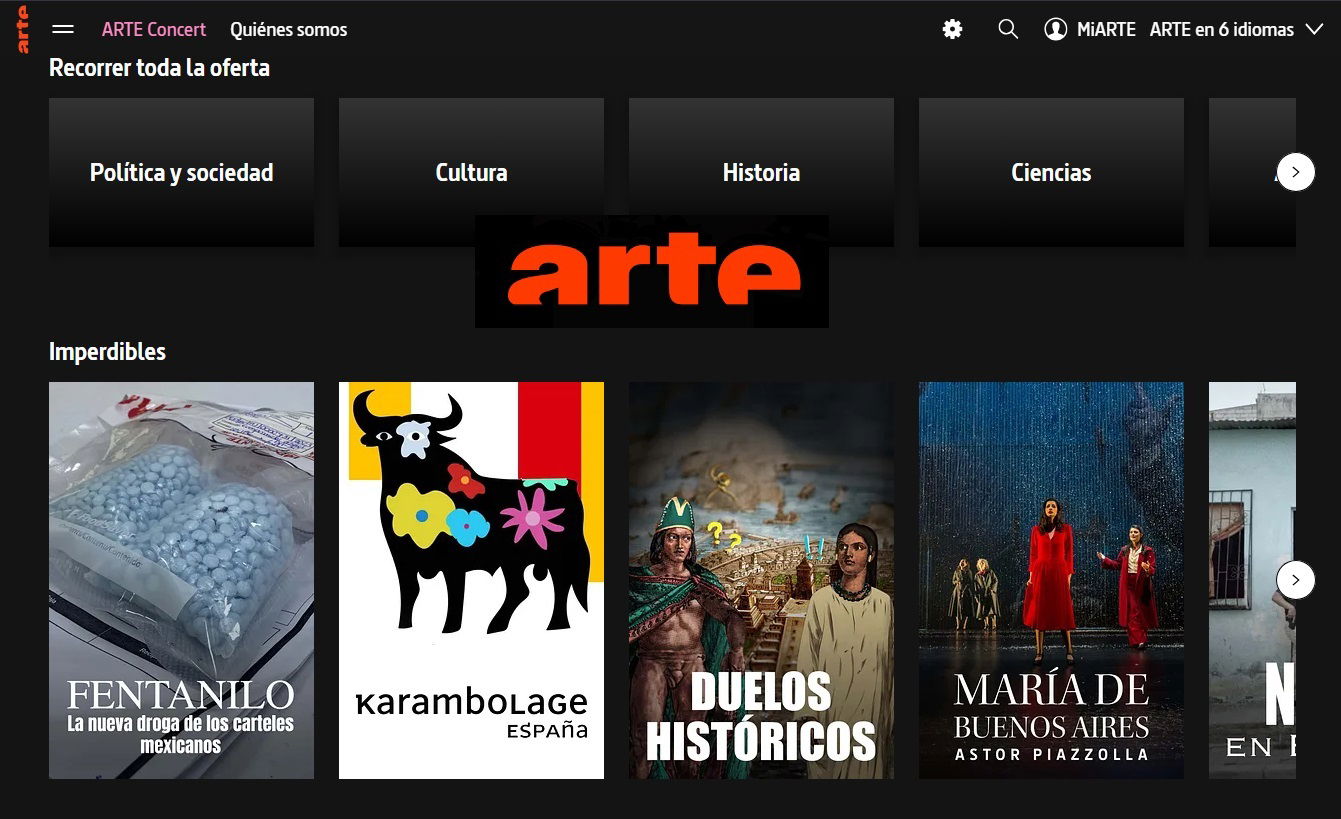Open MiARTE account link

(x=1106, y=29)
